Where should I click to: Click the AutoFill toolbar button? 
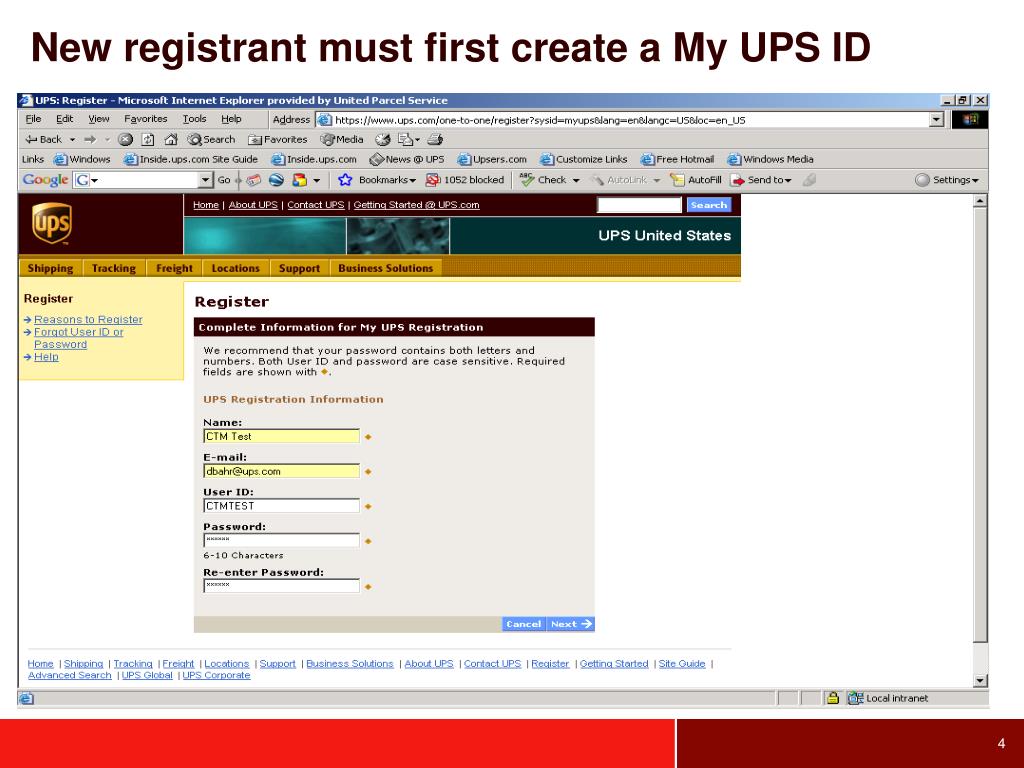696,180
